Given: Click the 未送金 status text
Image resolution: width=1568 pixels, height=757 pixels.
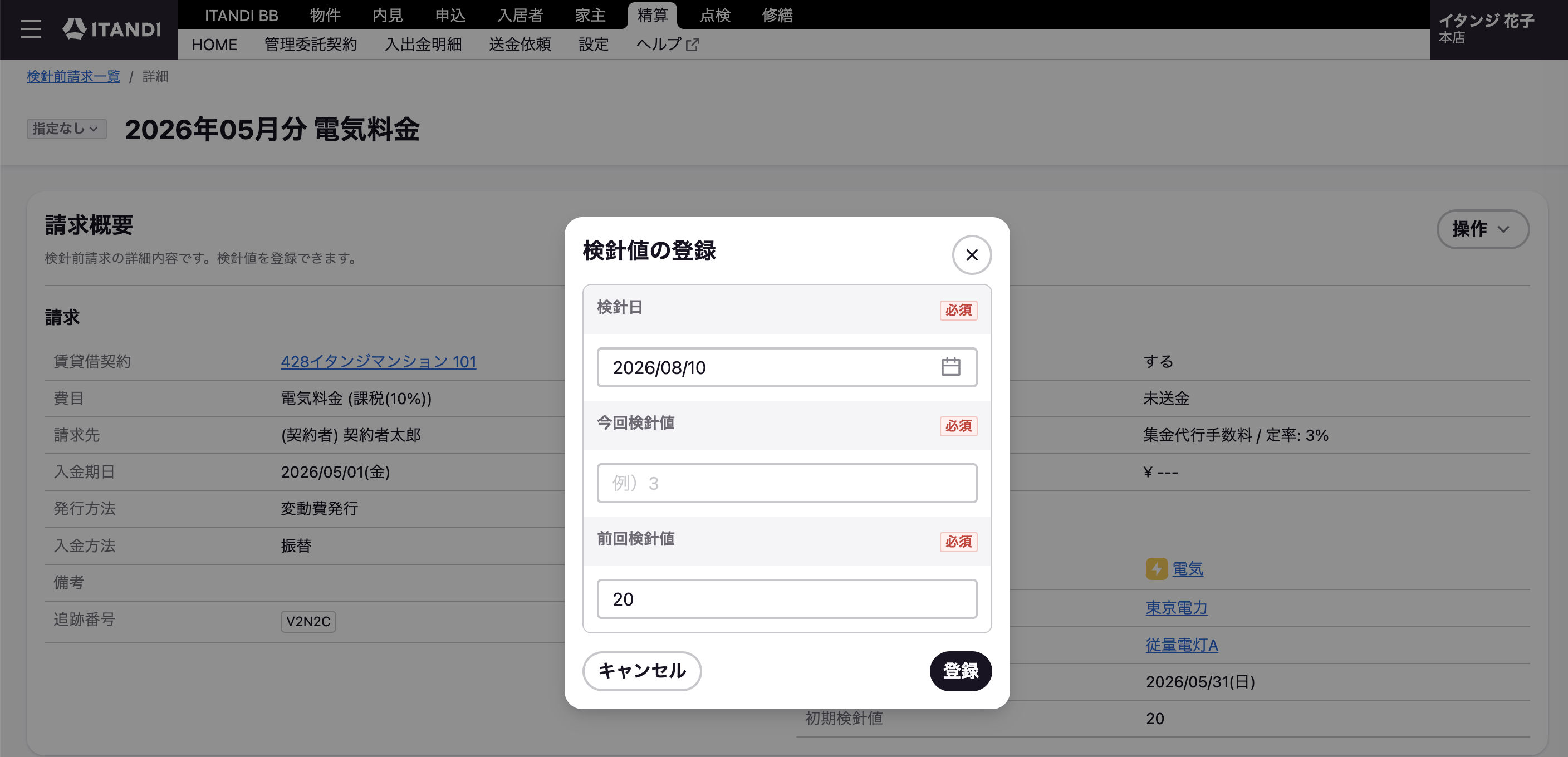Looking at the screenshot, I should tap(1167, 399).
